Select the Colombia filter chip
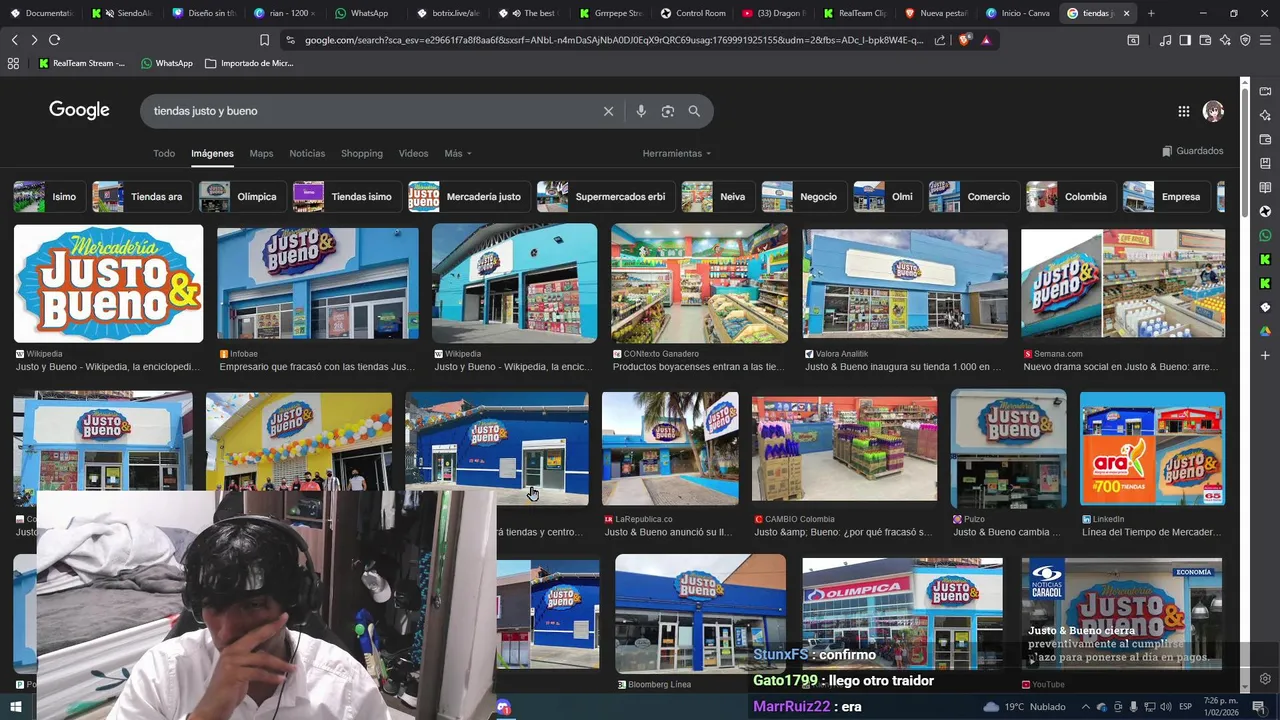 pyautogui.click(x=1070, y=197)
